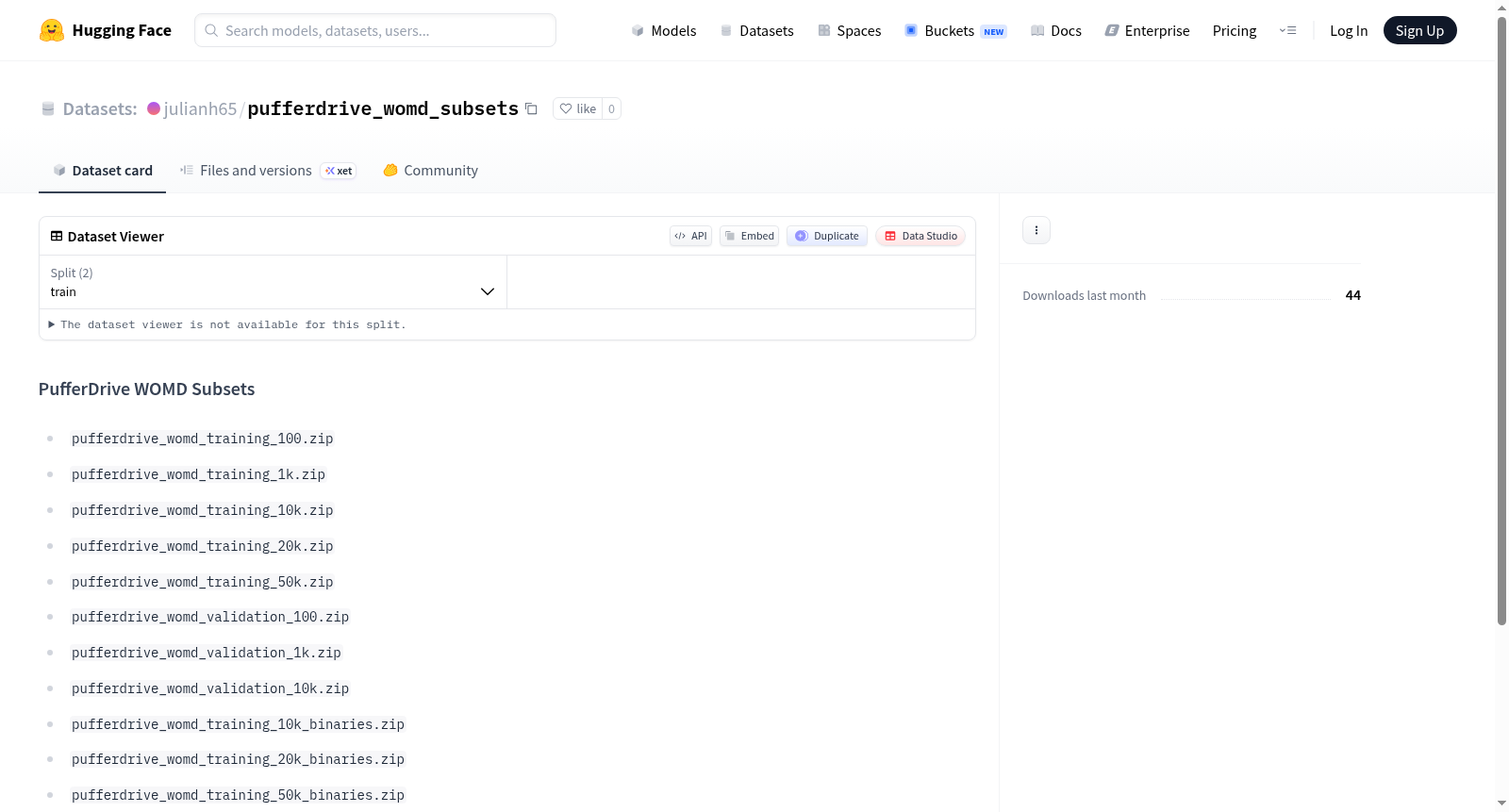1509x812 pixels.
Task: Click the Datasets: breadcrumb link
Action: [x=100, y=108]
